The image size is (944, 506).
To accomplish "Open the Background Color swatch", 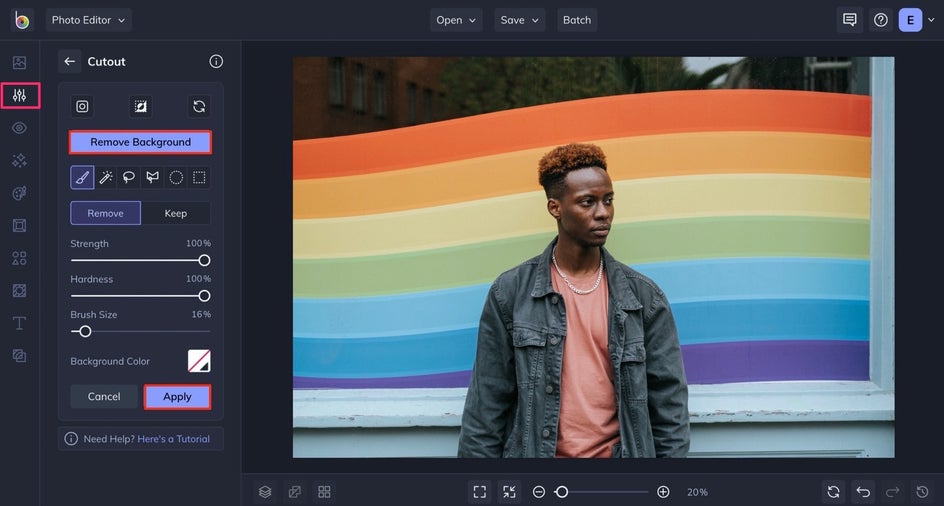I will pos(199,361).
